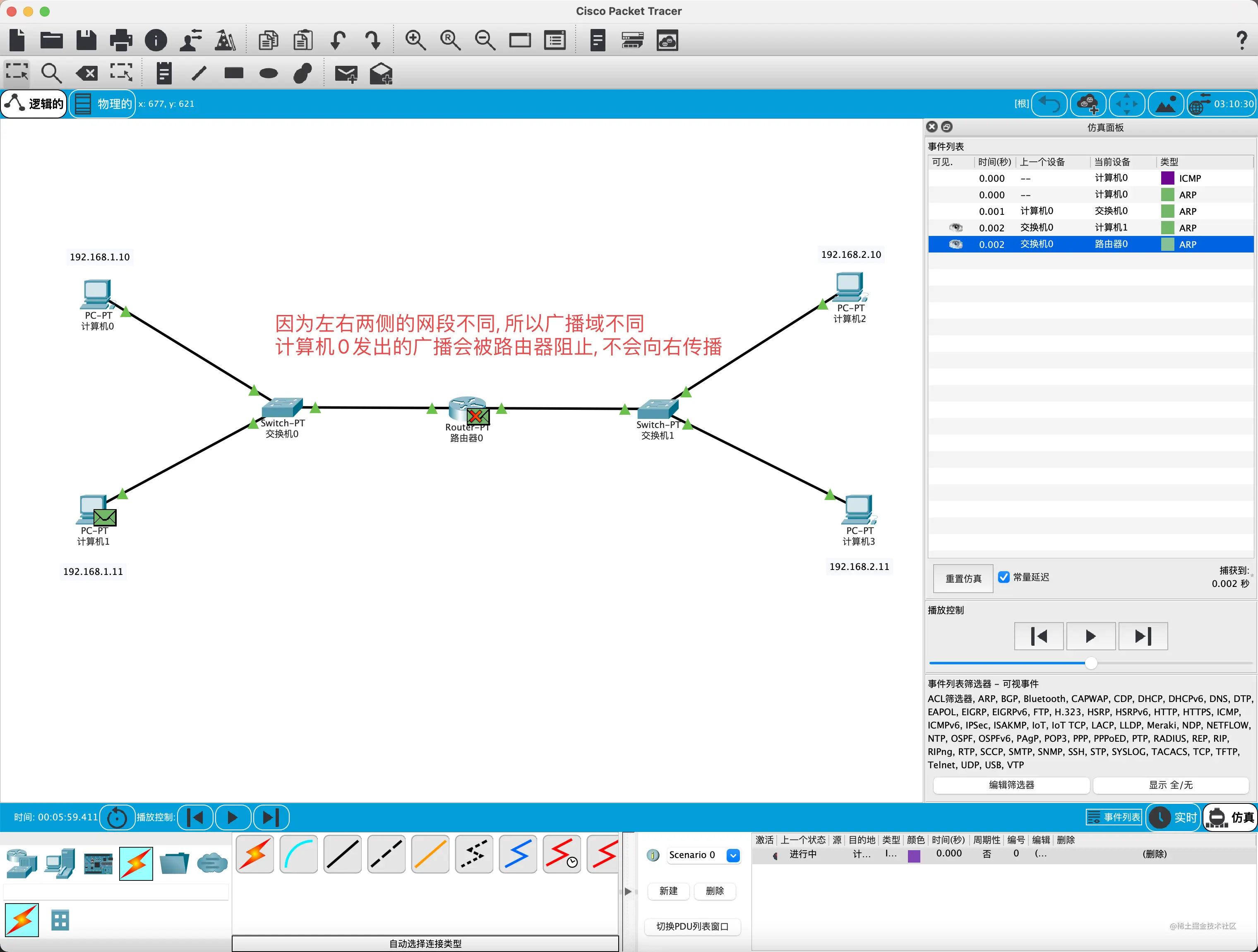Zoom in with the magnifier plus icon
Image resolution: width=1258 pixels, height=952 pixels.
click(x=415, y=41)
